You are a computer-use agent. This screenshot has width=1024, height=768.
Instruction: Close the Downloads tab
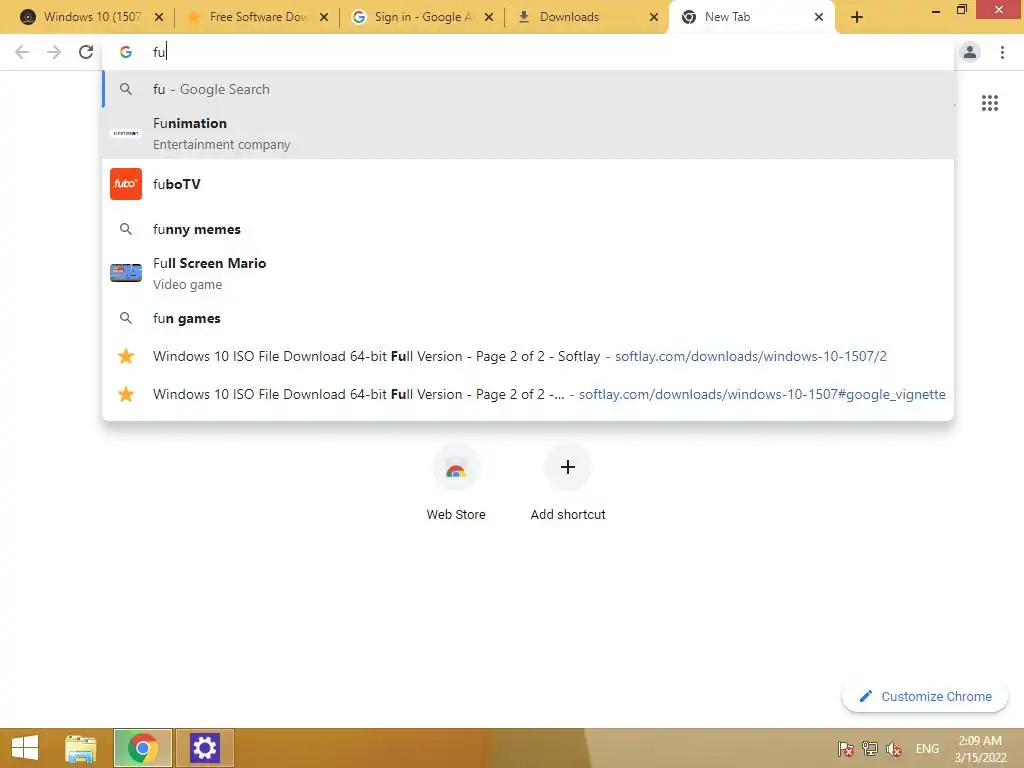tap(654, 18)
